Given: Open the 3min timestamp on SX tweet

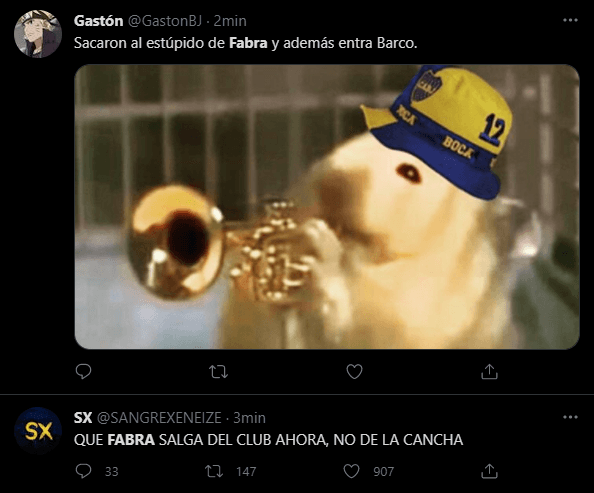Looking at the screenshot, I should point(249,418).
